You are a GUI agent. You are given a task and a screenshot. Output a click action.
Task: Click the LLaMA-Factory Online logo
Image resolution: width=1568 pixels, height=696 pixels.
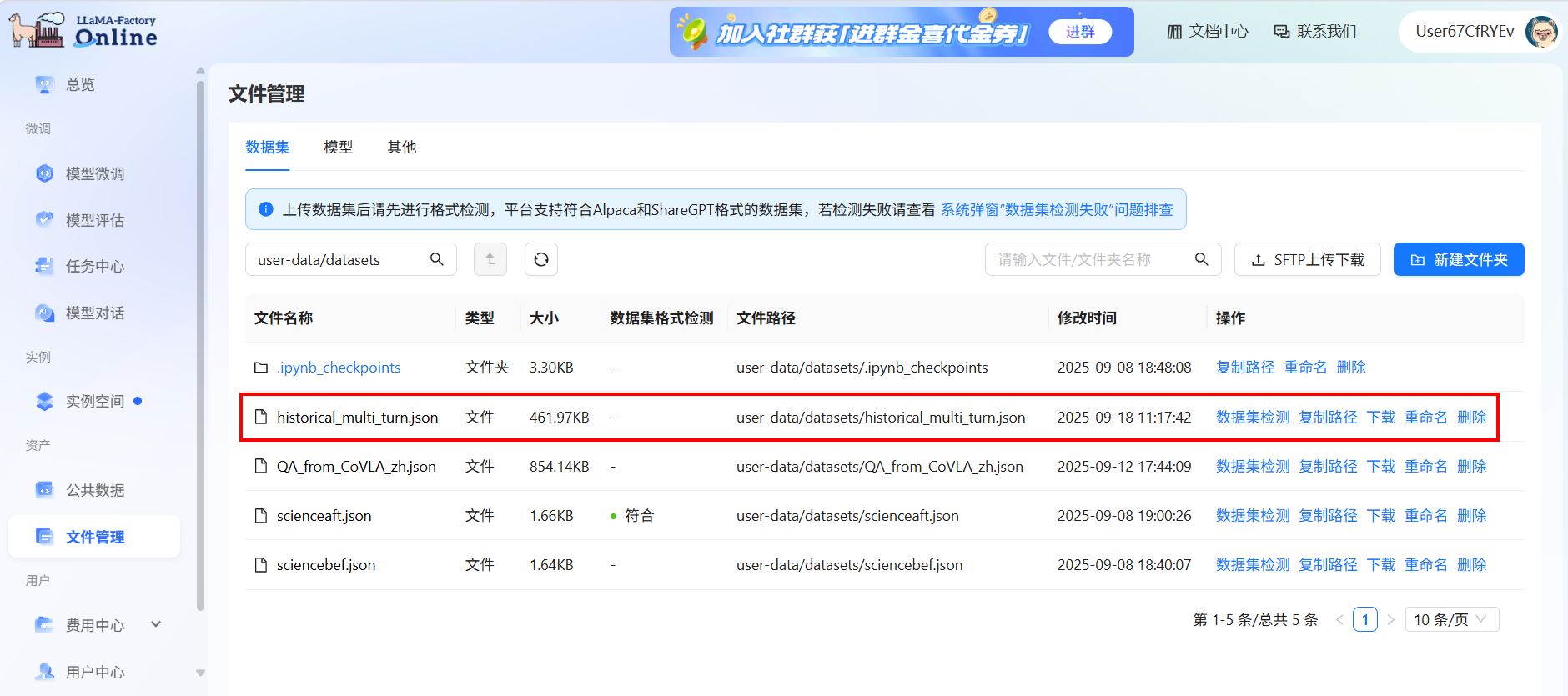coord(83,31)
